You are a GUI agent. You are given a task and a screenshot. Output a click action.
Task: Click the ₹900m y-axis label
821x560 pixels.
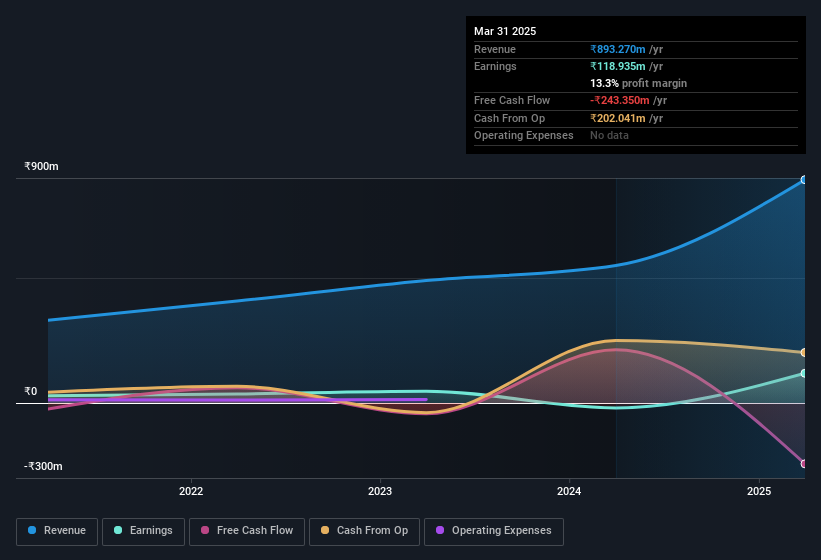[x=41, y=166]
